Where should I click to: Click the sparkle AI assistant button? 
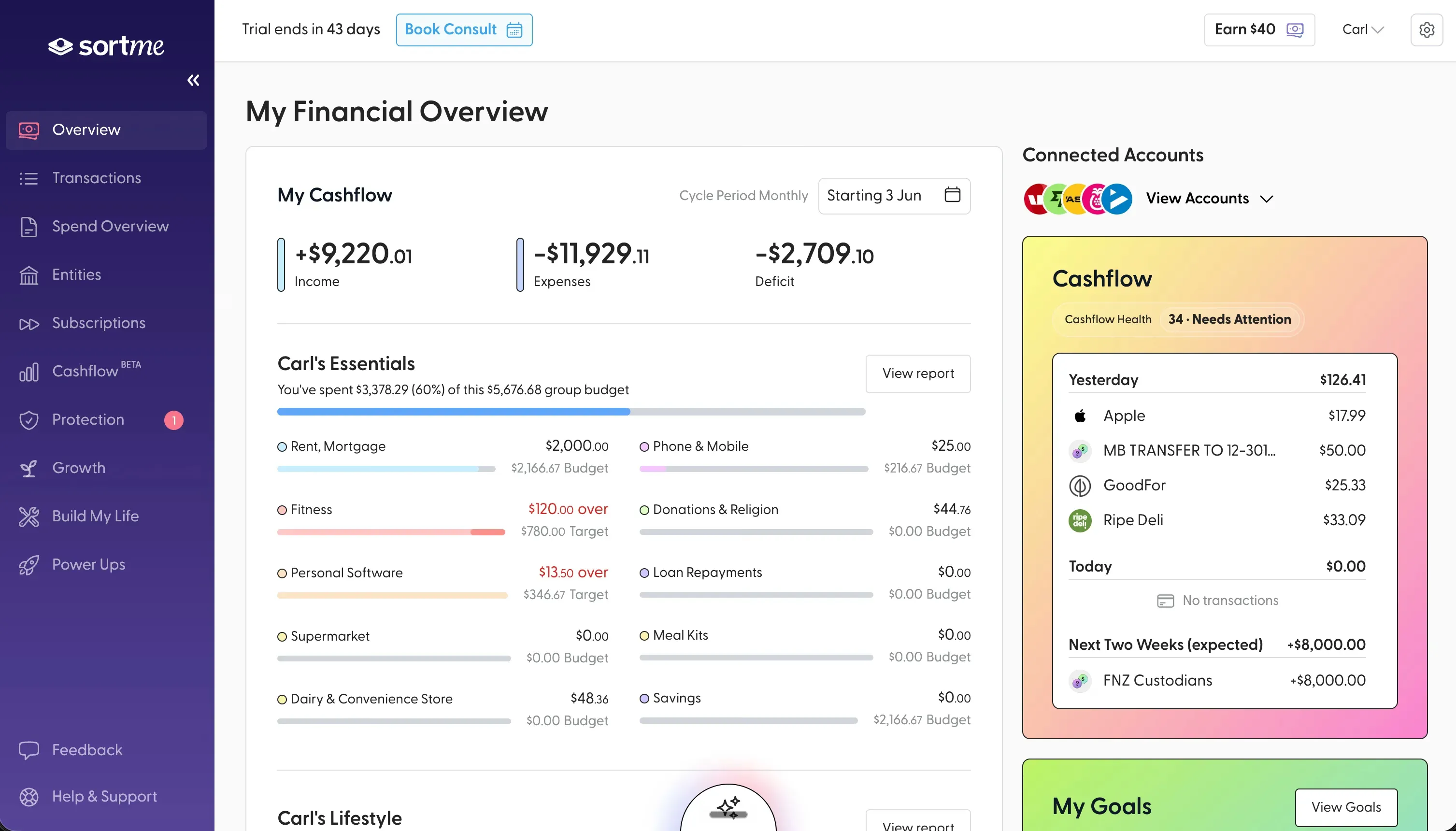728,808
